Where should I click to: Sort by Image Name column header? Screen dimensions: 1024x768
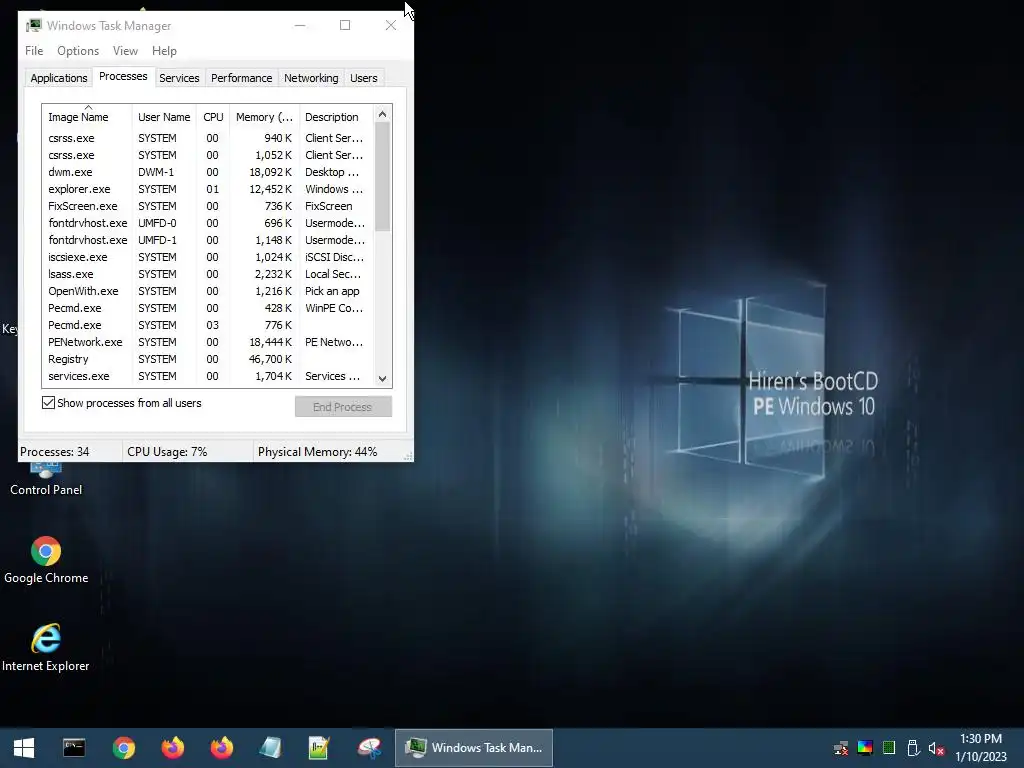point(87,117)
